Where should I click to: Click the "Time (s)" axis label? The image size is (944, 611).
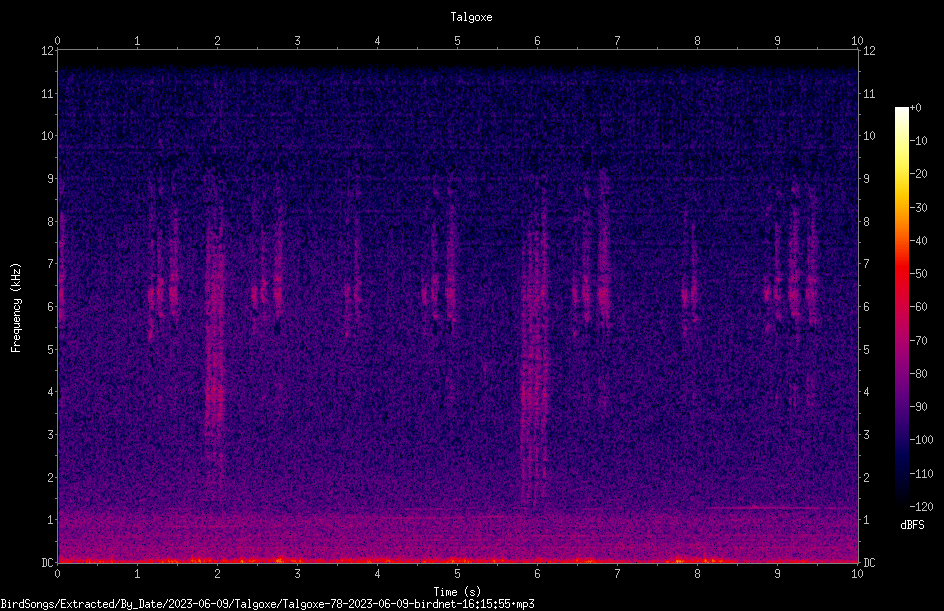tap(457, 592)
